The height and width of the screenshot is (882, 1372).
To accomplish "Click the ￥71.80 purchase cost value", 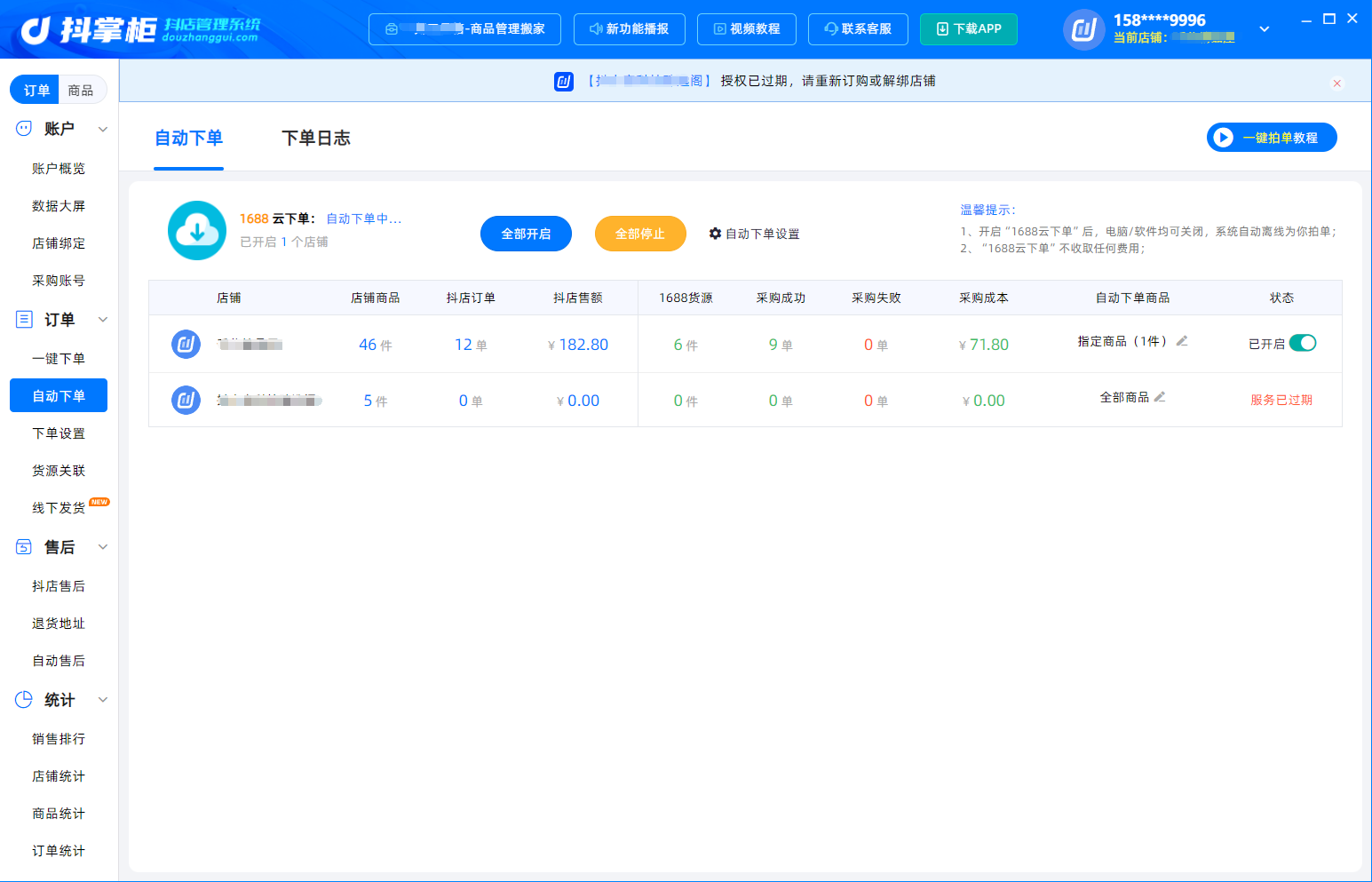I will point(984,345).
